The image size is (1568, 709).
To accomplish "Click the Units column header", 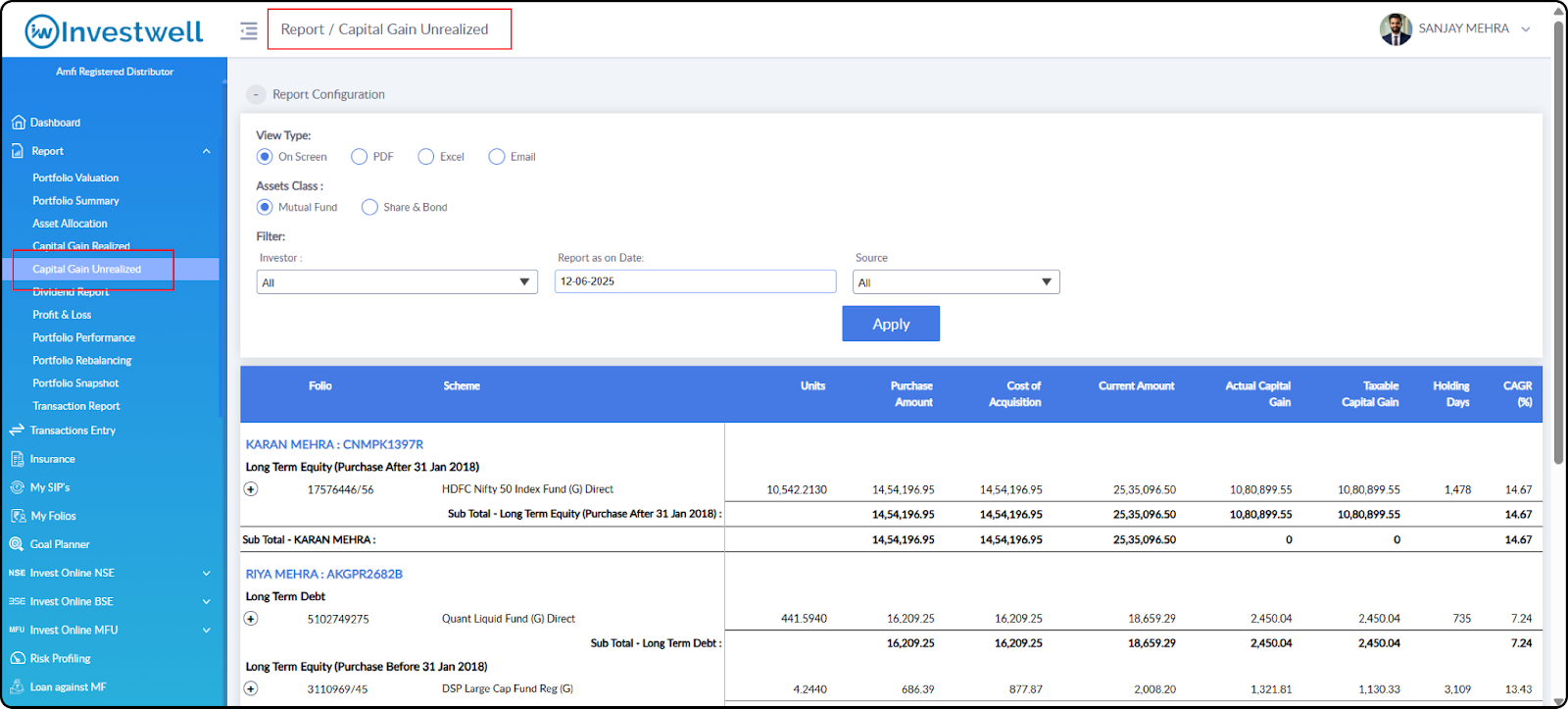I will pos(812,386).
